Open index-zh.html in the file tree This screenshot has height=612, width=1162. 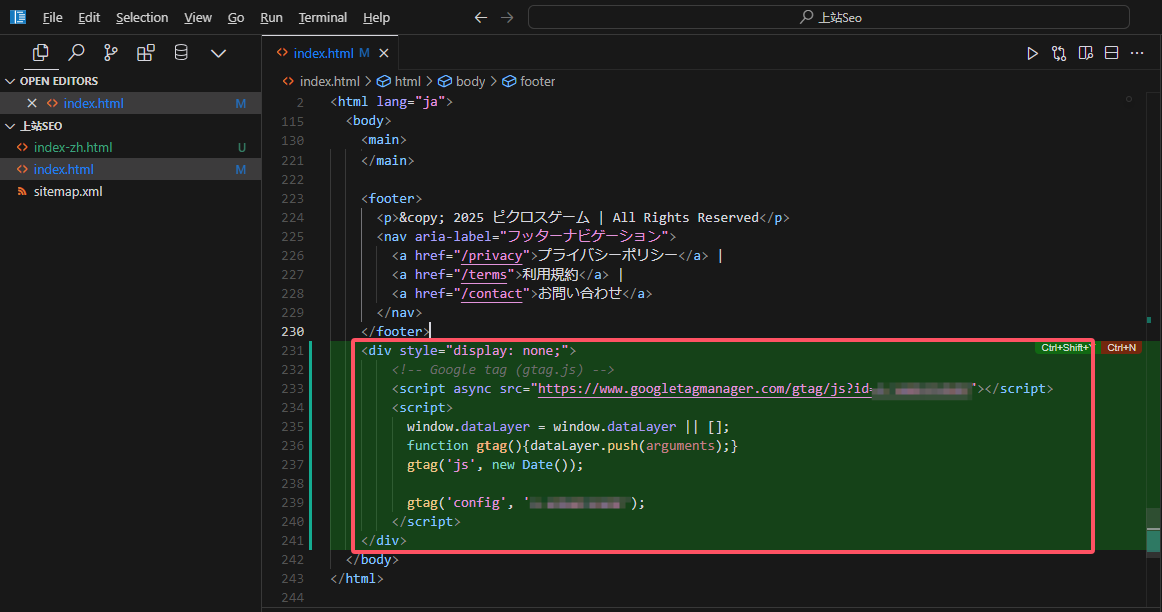pyautogui.click(x=130, y=147)
